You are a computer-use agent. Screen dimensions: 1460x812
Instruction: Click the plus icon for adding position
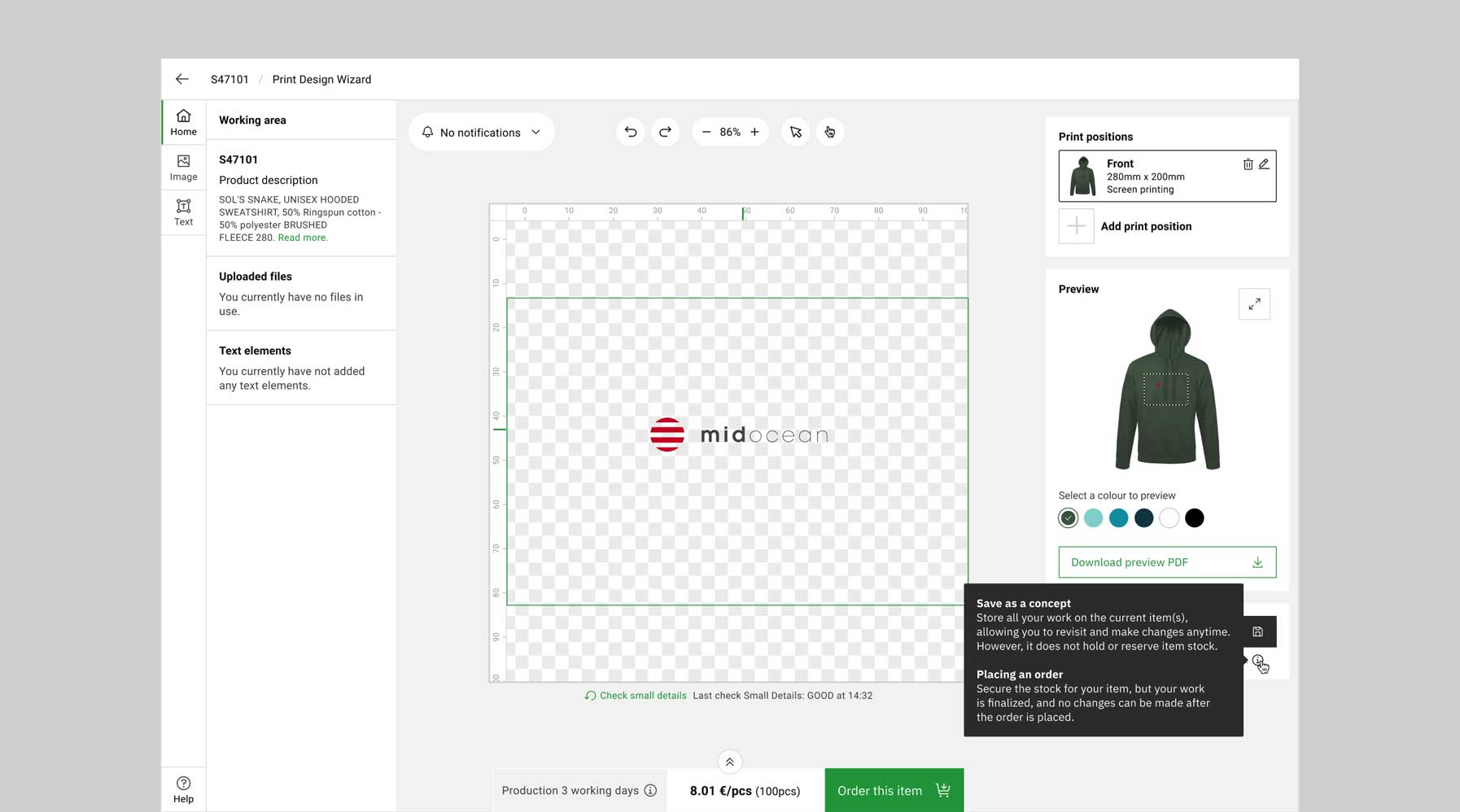1076,226
